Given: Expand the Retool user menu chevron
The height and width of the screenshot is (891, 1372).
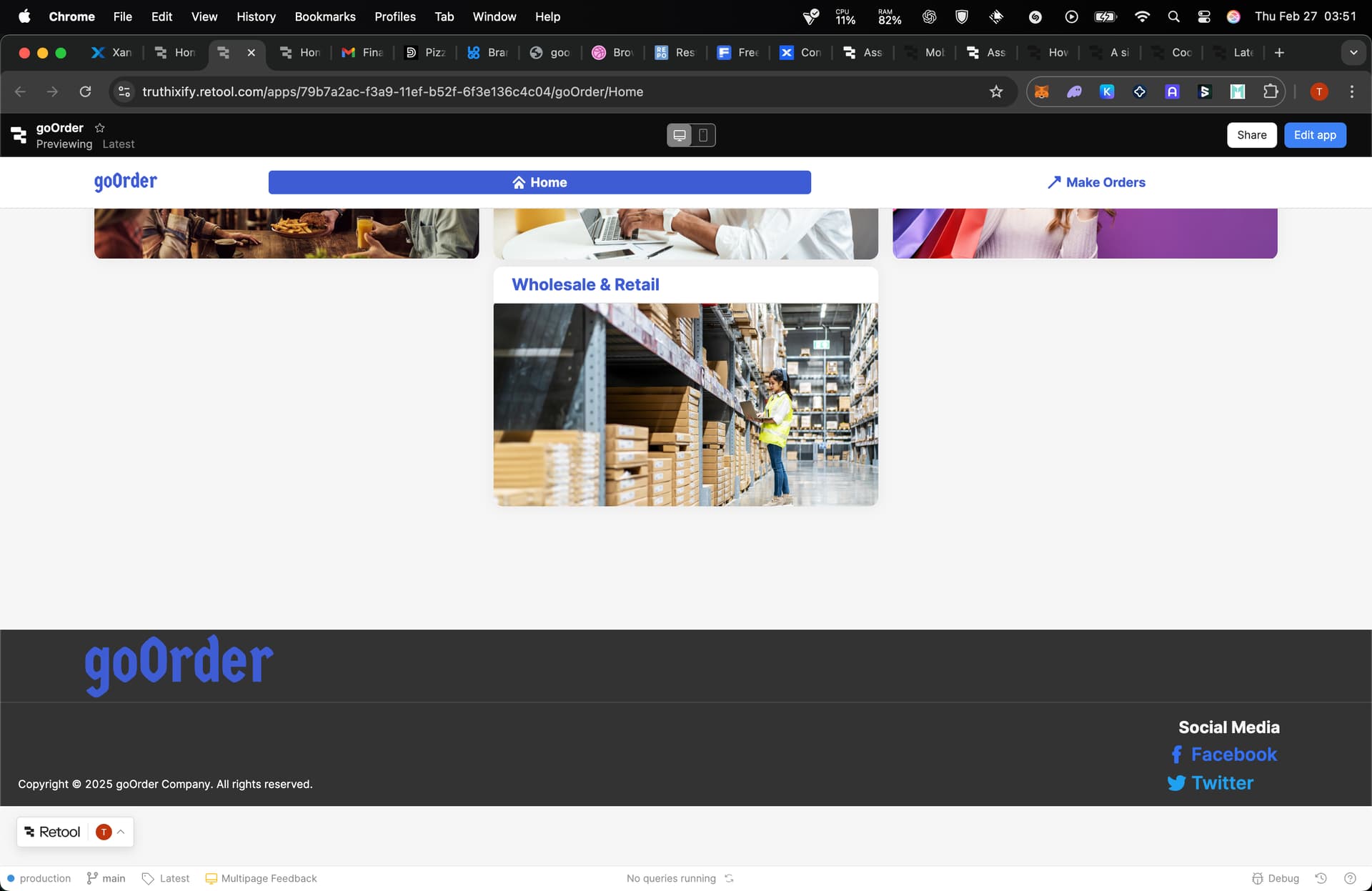Looking at the screenshot, I should point(121,832).
